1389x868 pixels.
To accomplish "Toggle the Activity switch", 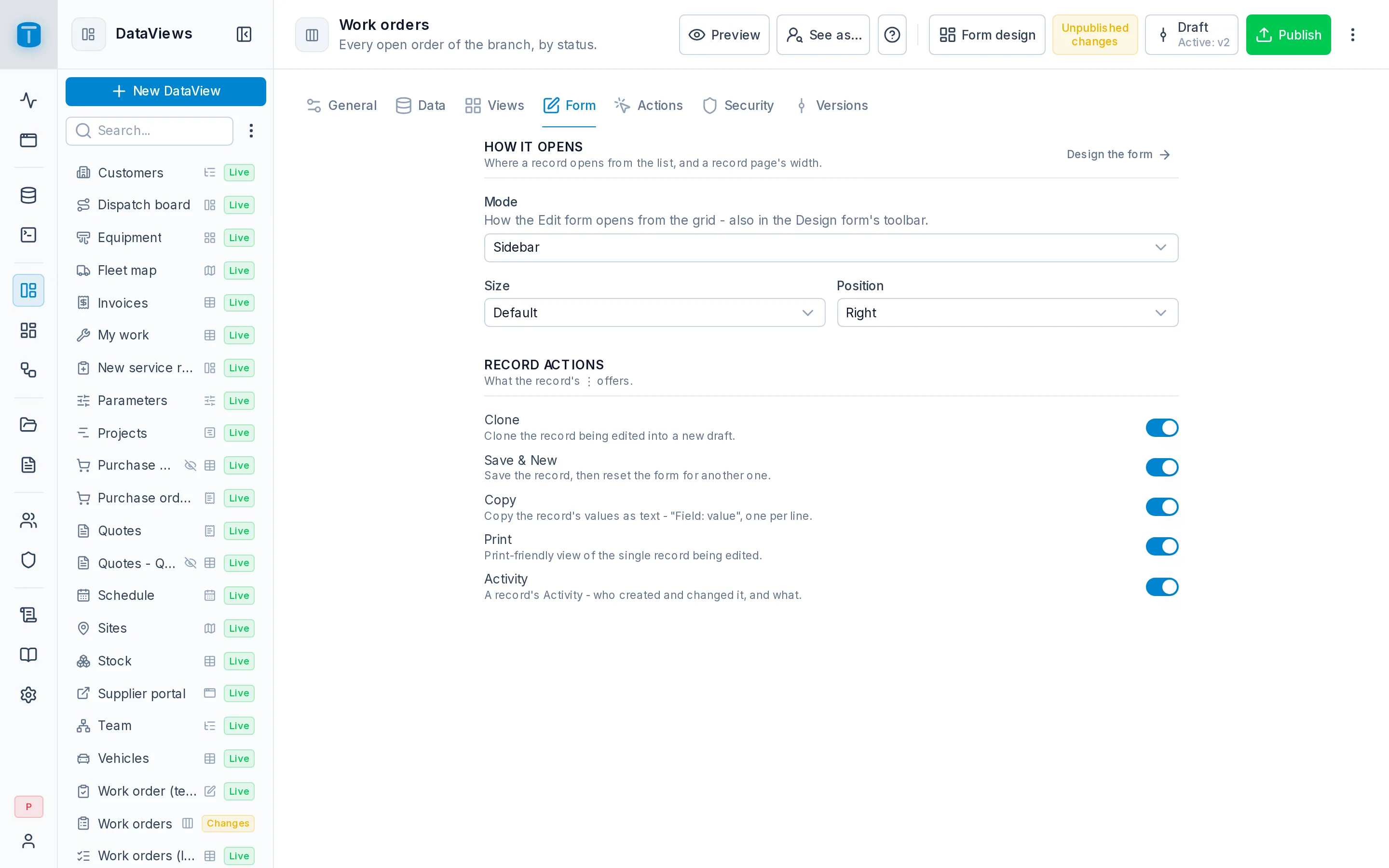I will pyautogui.click(x=1162, y=587).
